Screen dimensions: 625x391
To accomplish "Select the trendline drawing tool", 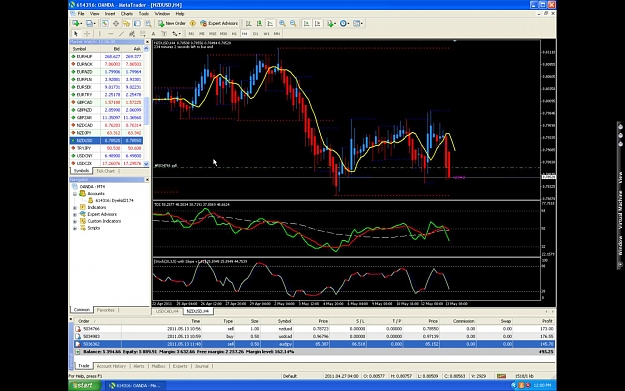I will (121, 34).
